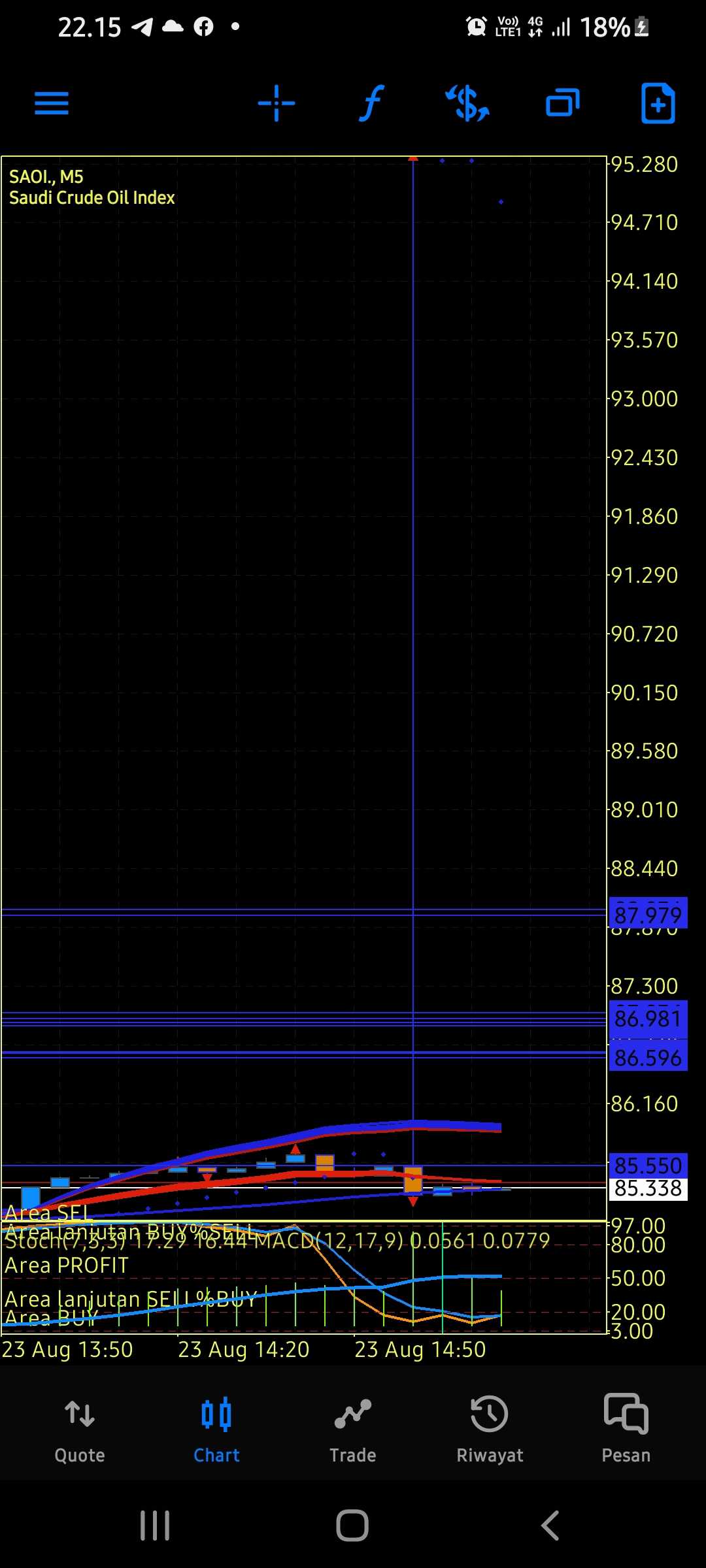Screen dimensions: 706x1568
Task: Switch to the Quote tab
Action: [80, 1428]
